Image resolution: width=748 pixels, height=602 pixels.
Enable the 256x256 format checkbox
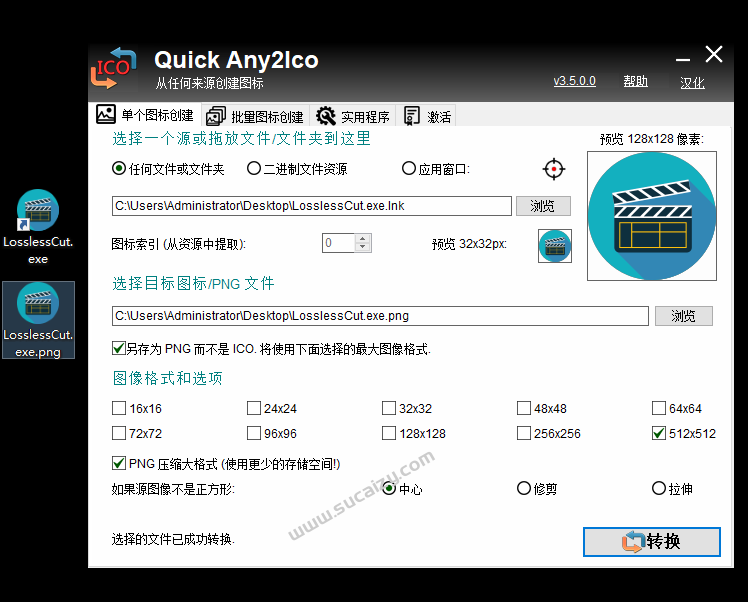pyautogui.click(x=524, y=433)
